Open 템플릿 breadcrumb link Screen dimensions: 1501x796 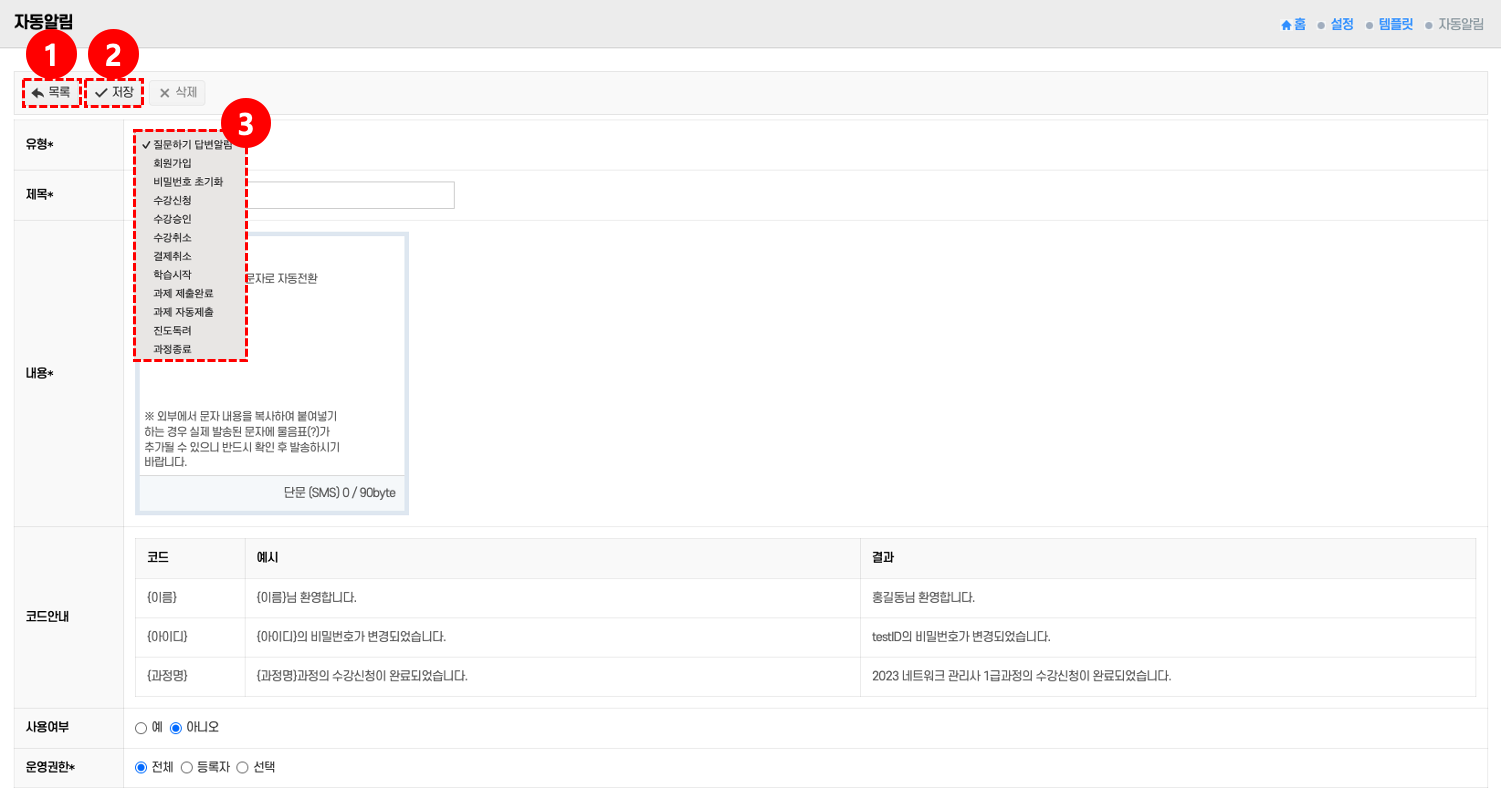1395,25
